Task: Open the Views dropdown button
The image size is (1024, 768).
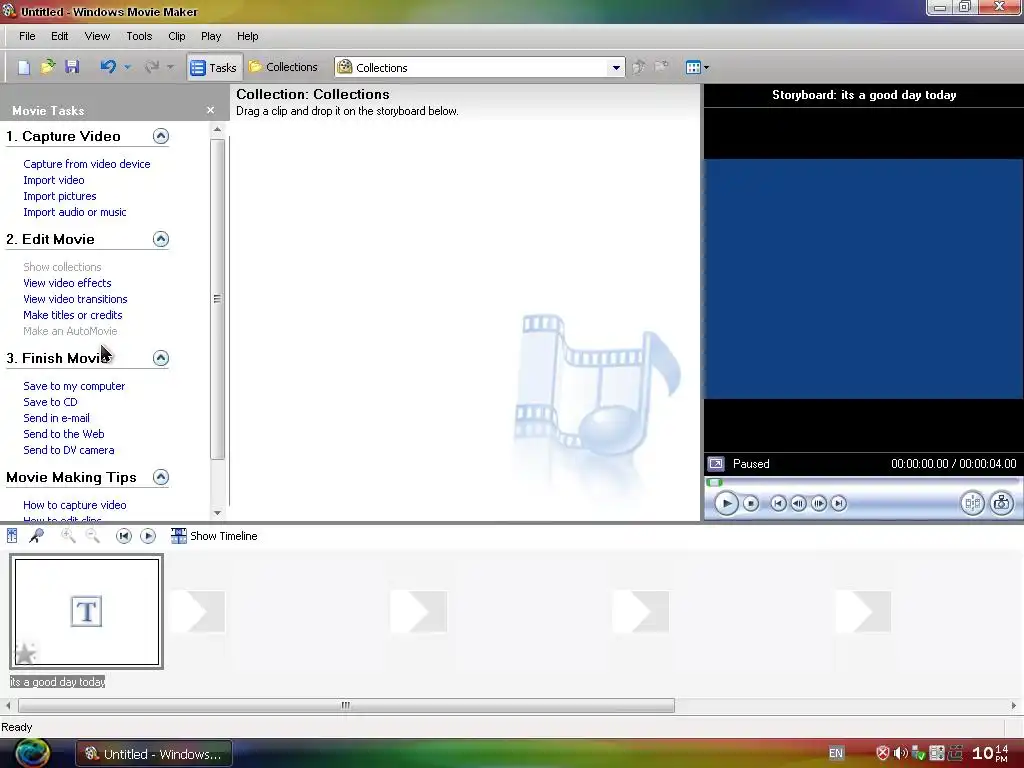Action: click(697, 67)
